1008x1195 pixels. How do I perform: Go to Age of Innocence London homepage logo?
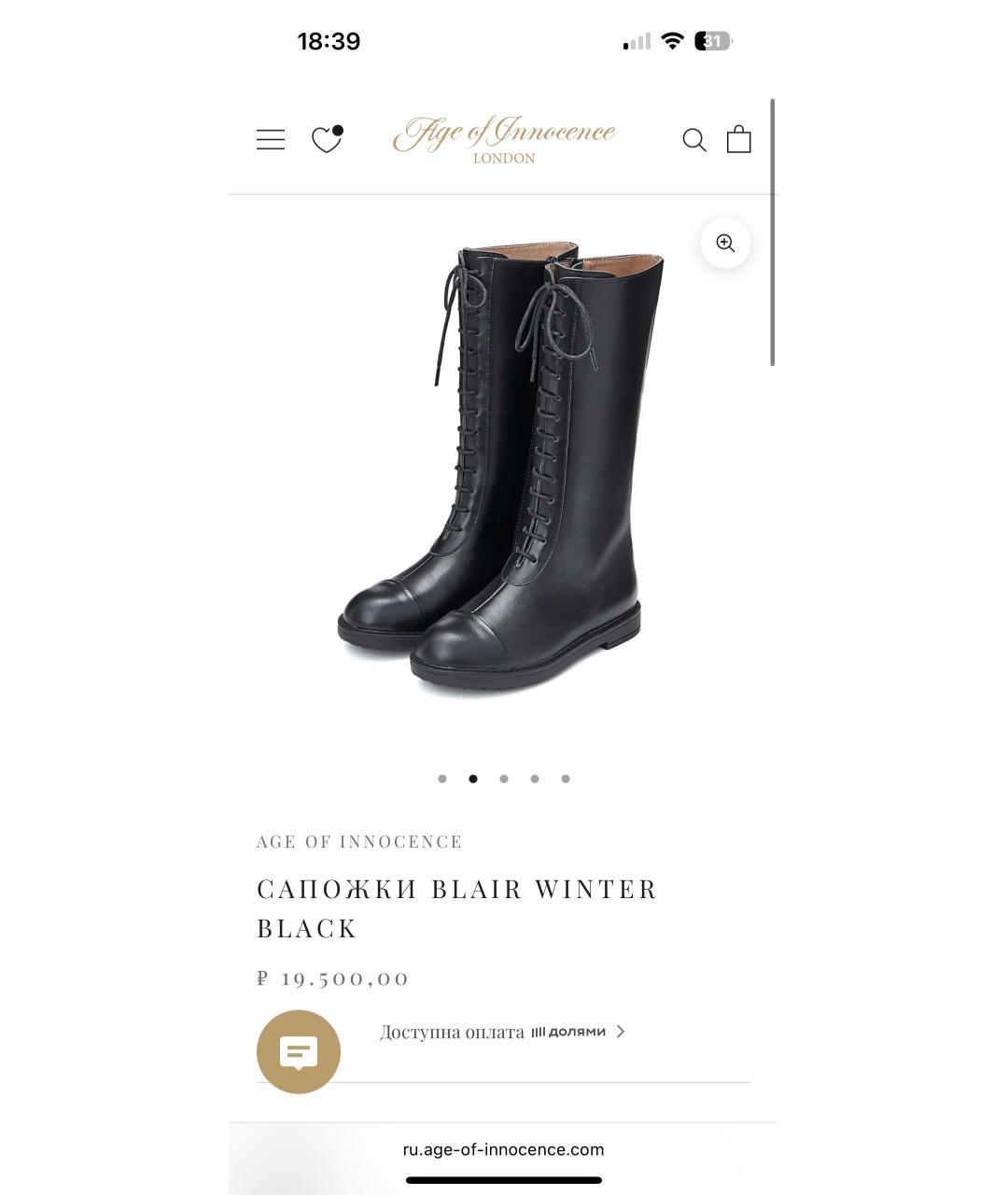(x=504, y=140)
